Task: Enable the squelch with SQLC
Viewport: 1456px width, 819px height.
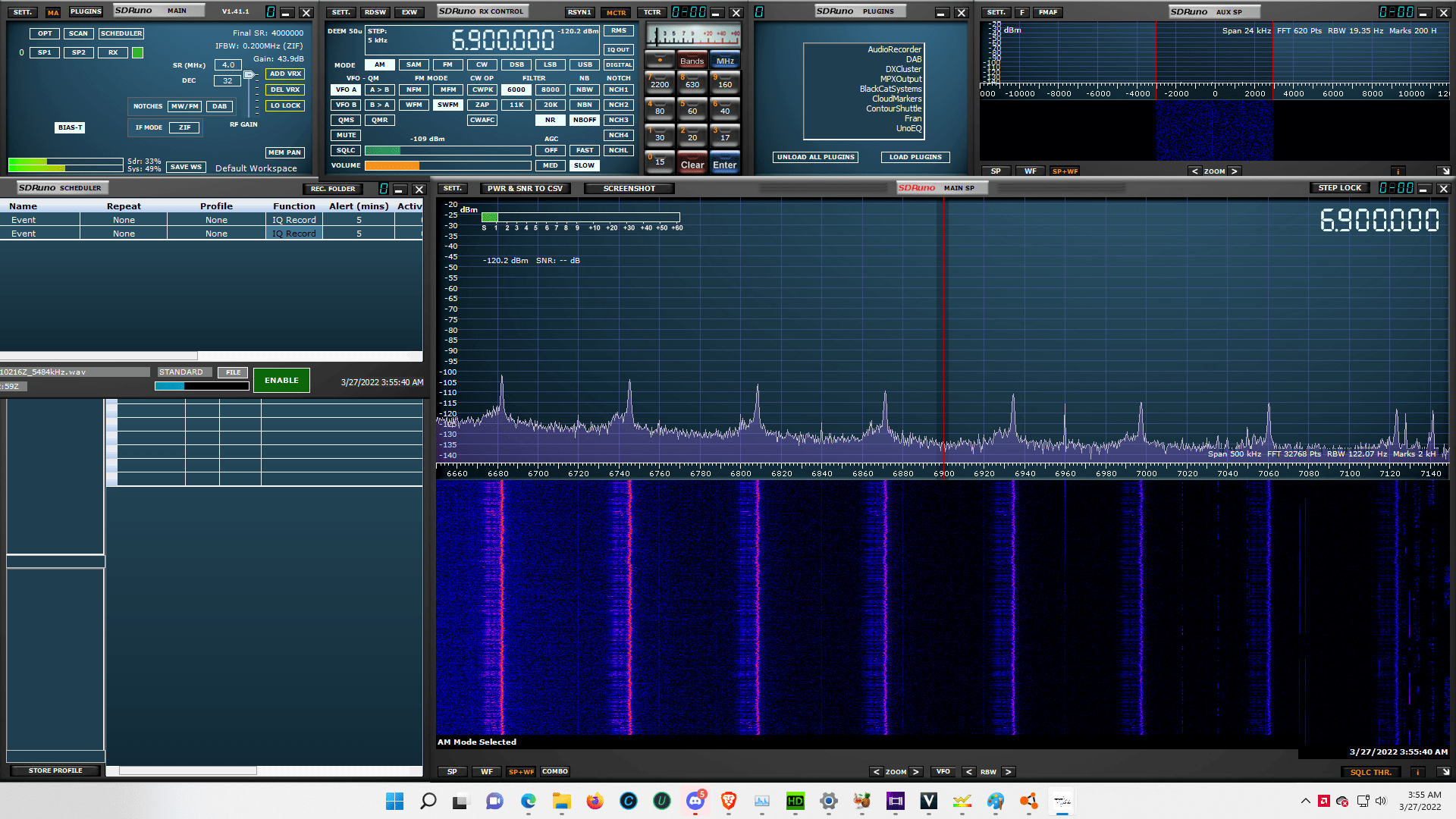Action: click(346, 150)
